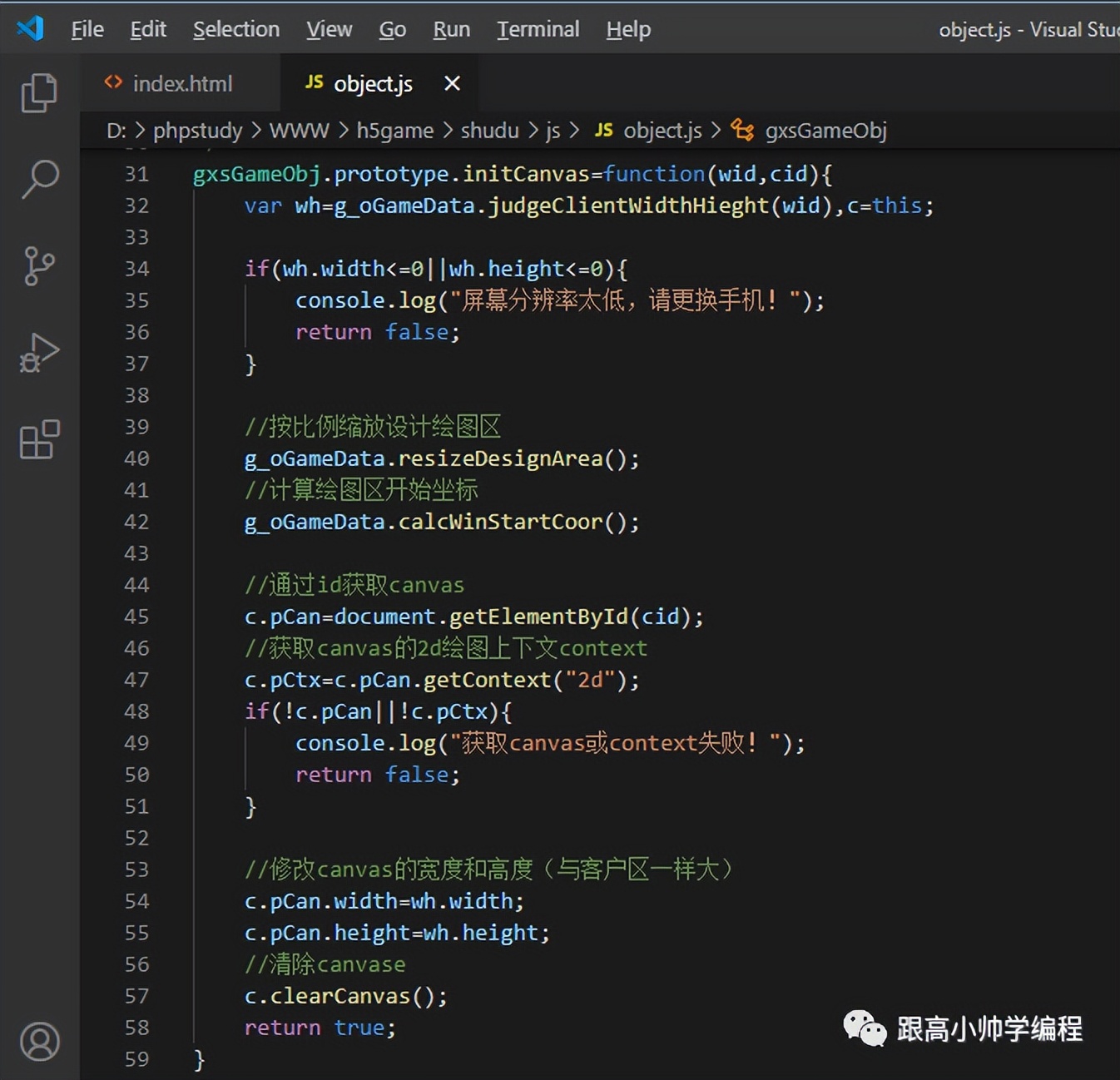Click the comment on line 39
1120x1080 pixels.
373,427
